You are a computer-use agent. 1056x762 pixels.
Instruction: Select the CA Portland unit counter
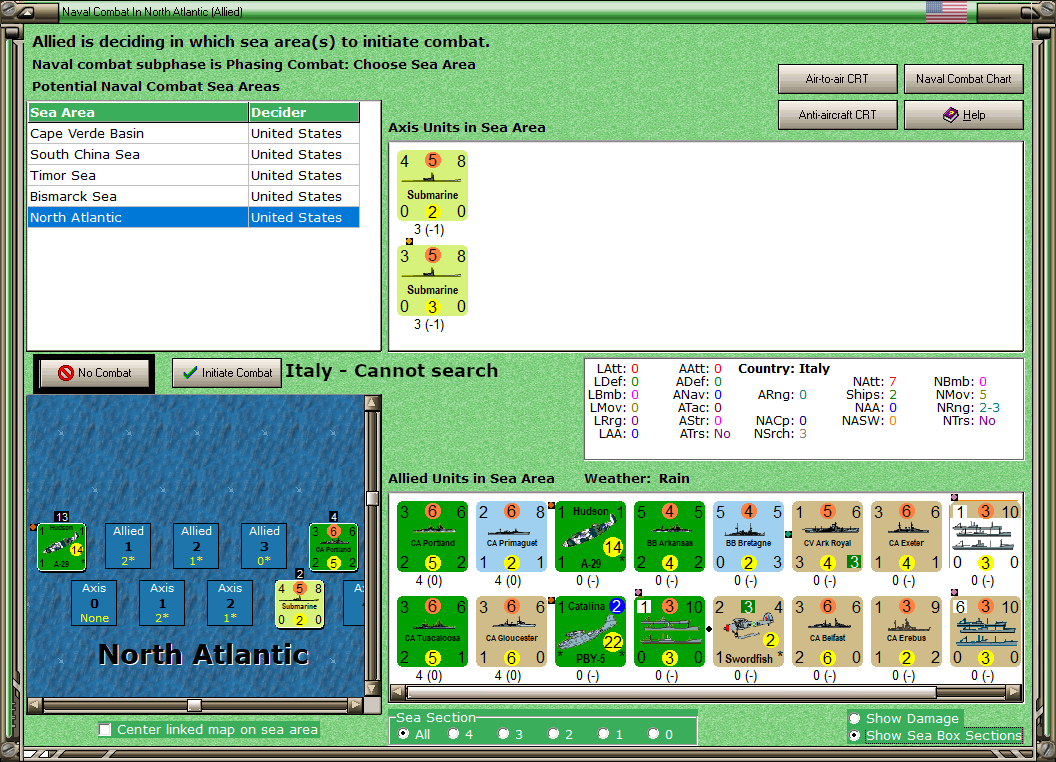pos(432,536)
